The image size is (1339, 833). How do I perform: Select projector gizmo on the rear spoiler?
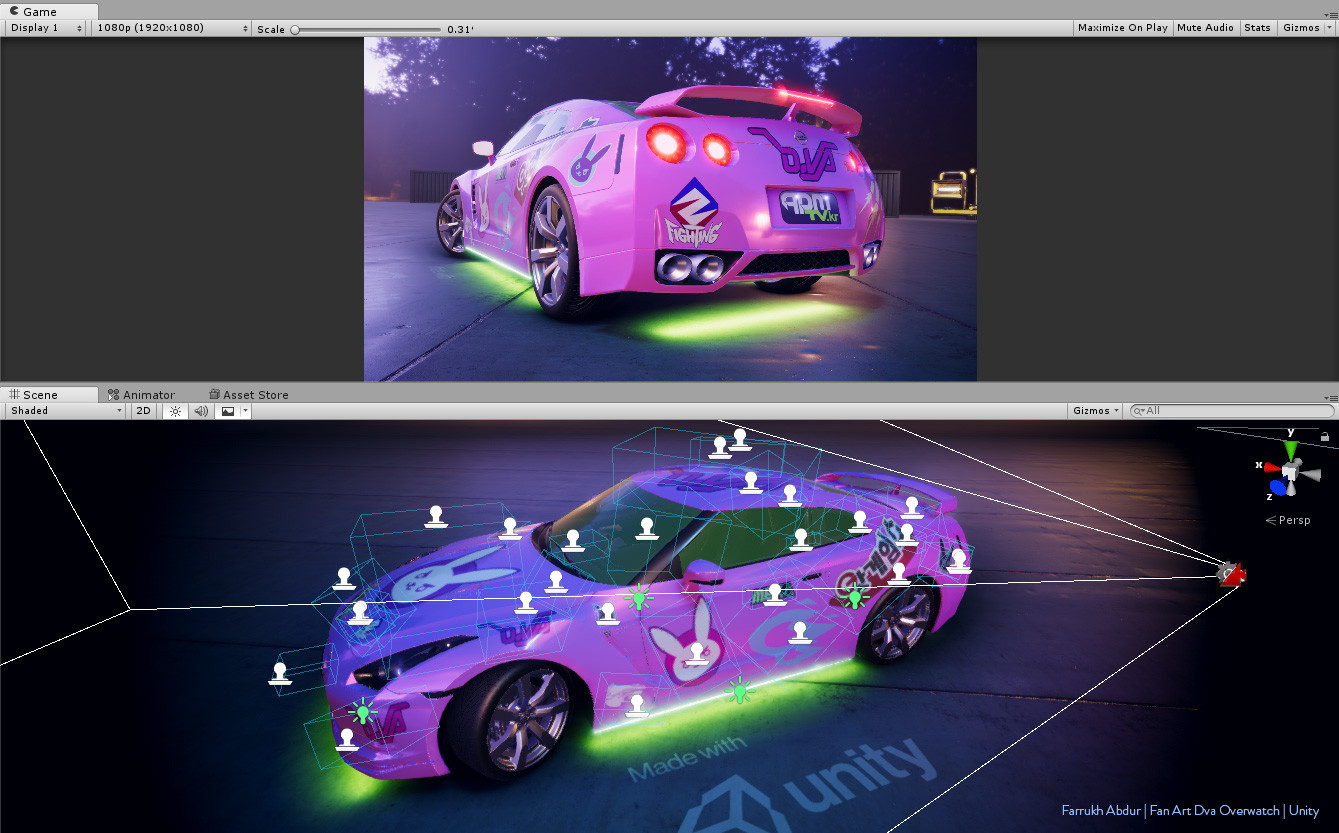(910, 508)
